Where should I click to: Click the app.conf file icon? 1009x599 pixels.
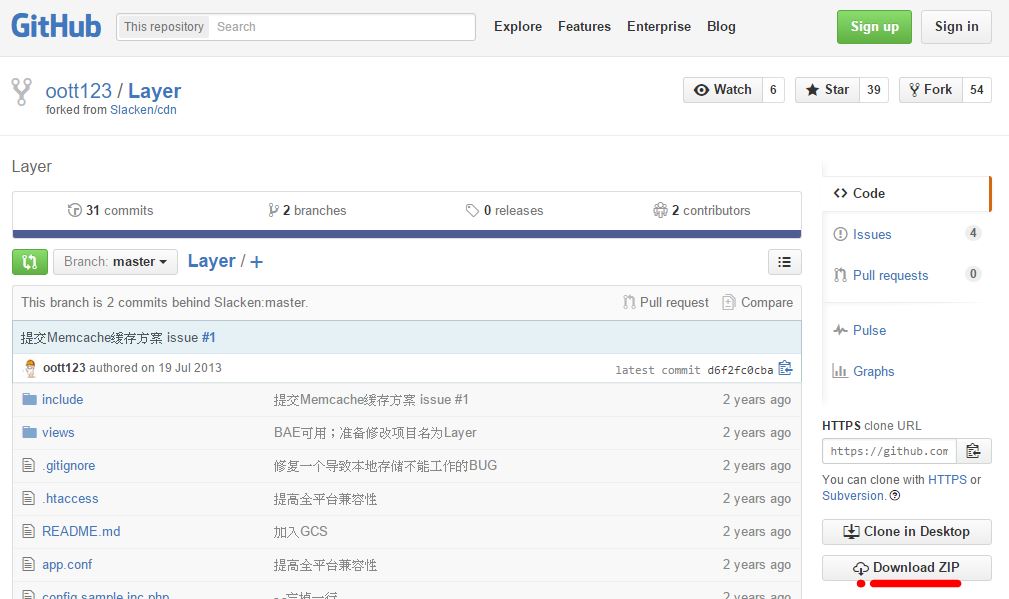[28, 564]
